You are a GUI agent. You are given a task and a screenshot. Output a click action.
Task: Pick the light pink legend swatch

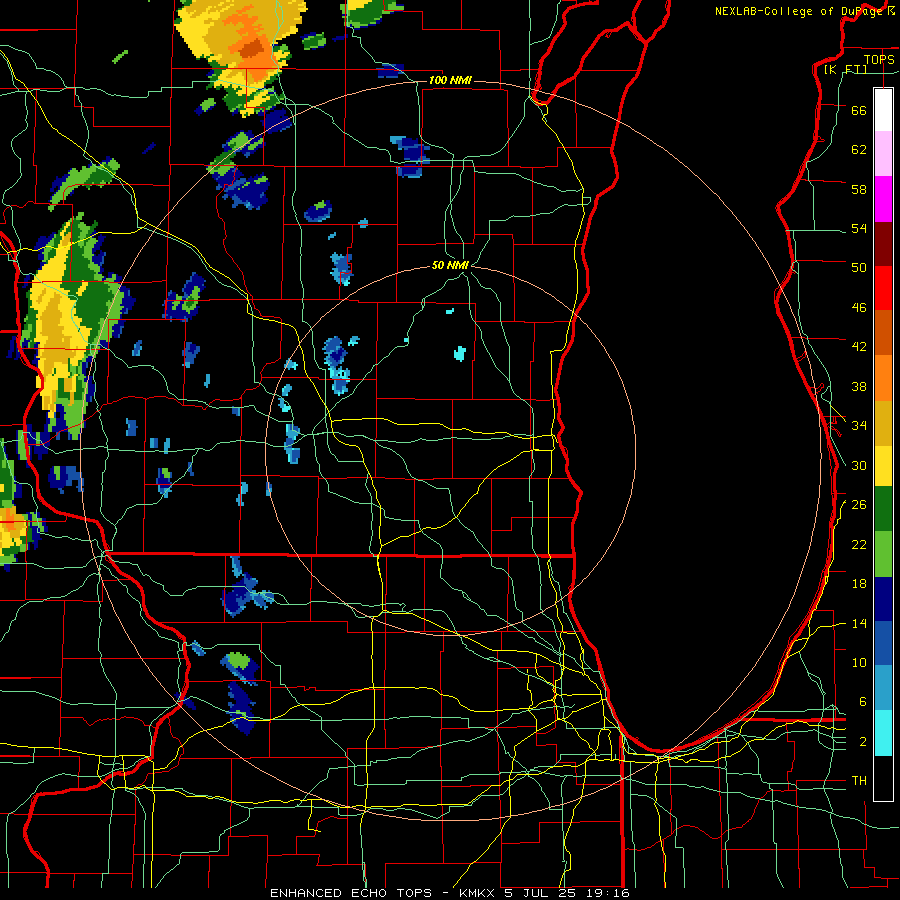tap(883, 153)
